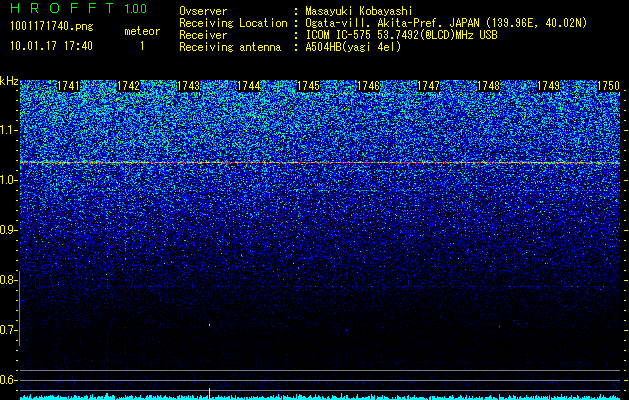Click the 0.8 frequency axis label
This screenshot has height=400, width=629.
click(8, 280)
